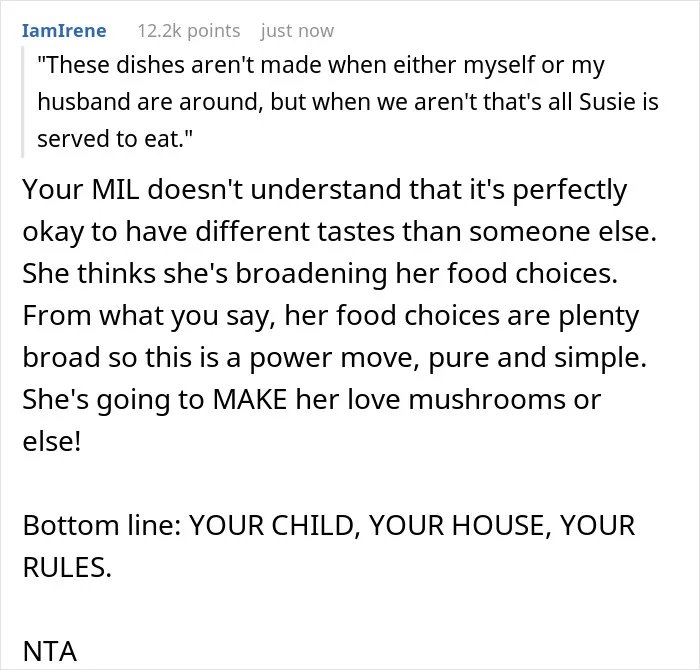Click the quoted text 'served to eat.'
Image resolution: width=700 pixels, height=670 pixels.
(115, 139)
